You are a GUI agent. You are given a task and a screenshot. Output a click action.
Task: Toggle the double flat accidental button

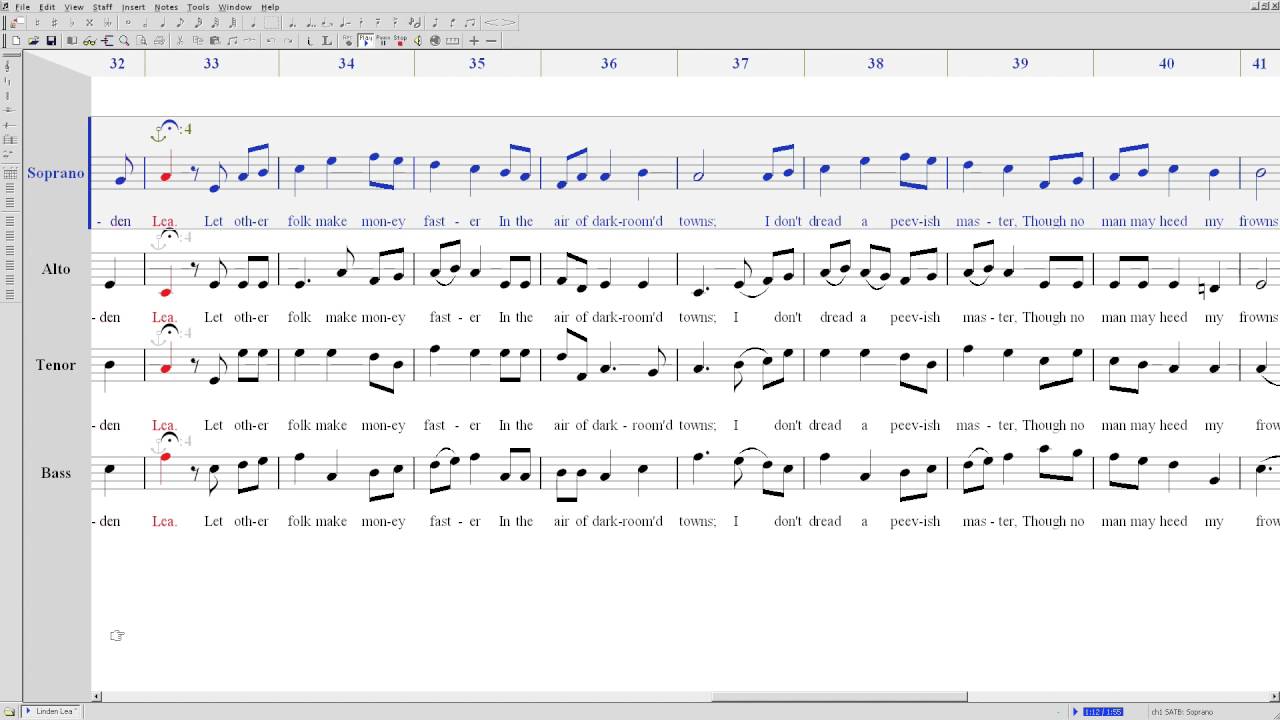click(x=107, y=22)
